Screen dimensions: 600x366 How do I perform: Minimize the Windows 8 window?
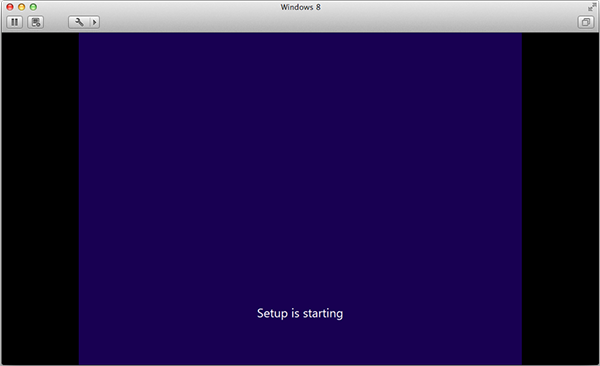click(22, 7)
